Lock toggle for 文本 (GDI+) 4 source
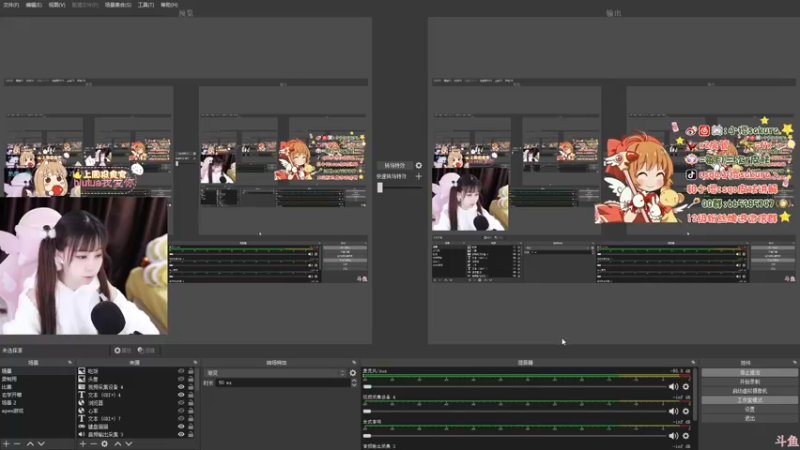 point(191,395)
